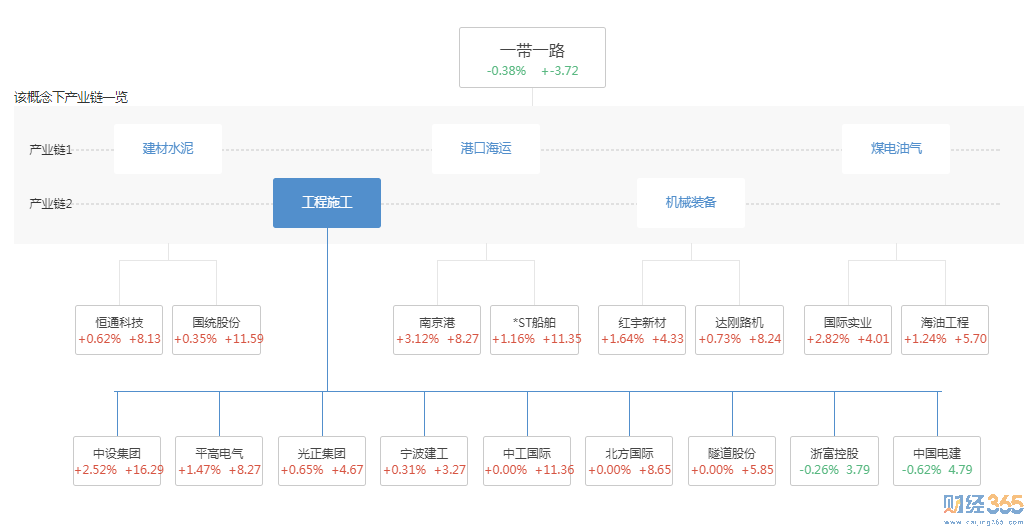This screenshot has width=1024, height=526.
Task: Open the 国际实业 stock card
Action: 848,330
